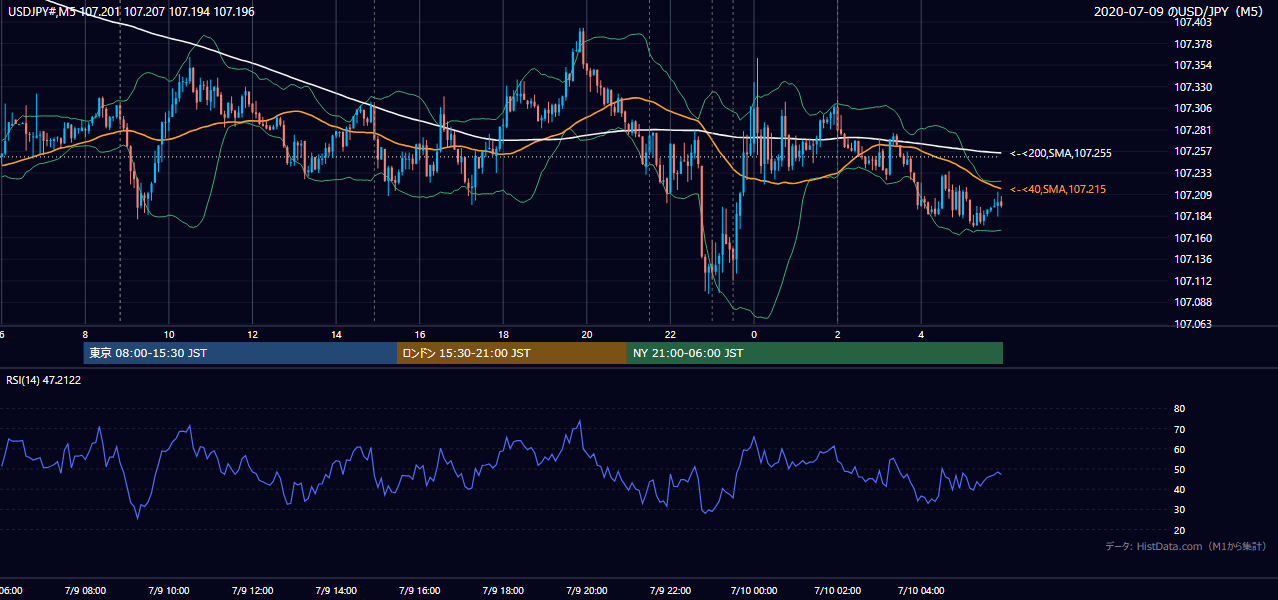
Task: Click price level 107.330 on the axis
Action: (1193, 87)
